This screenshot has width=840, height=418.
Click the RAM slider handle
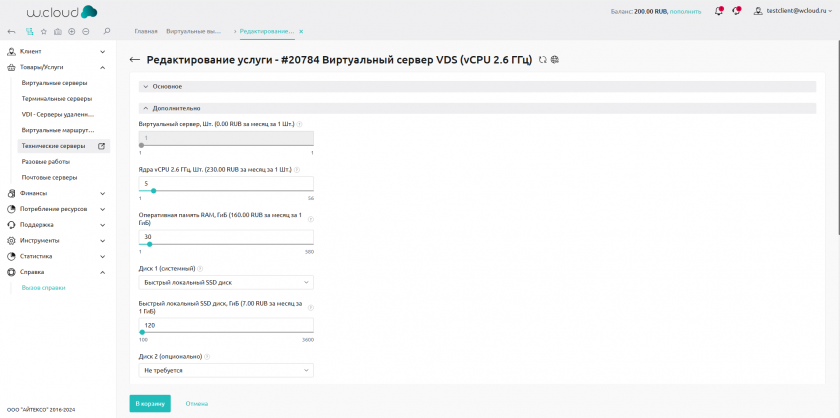(149, 243)
